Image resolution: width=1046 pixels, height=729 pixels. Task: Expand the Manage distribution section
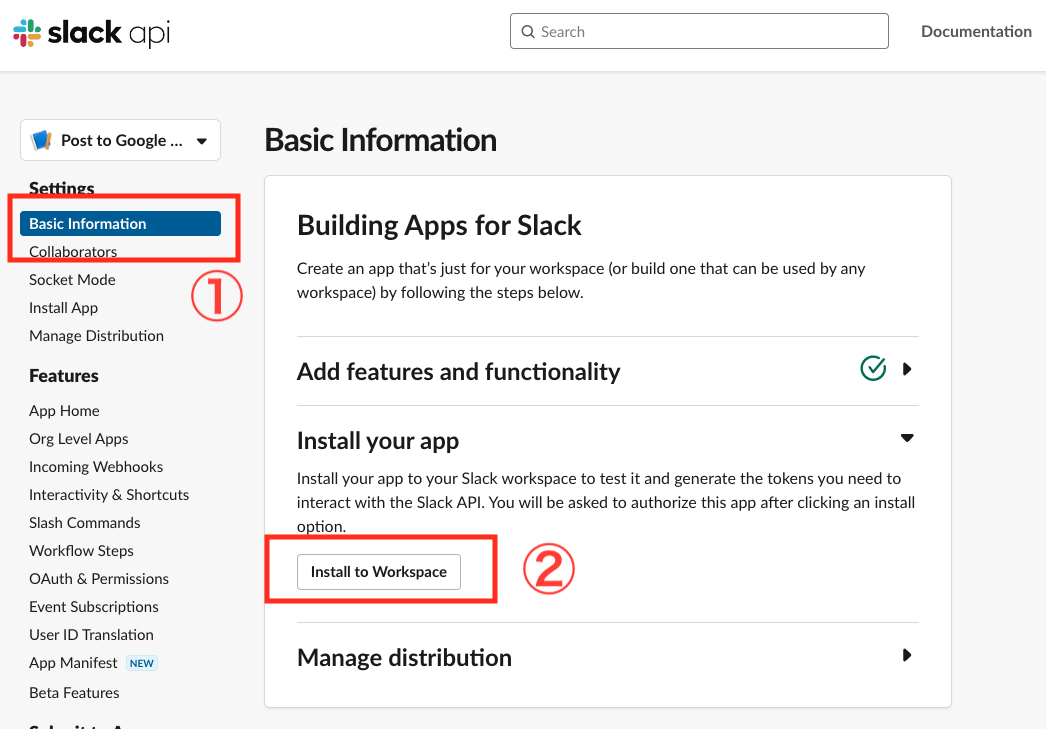[x=906, y=656]
